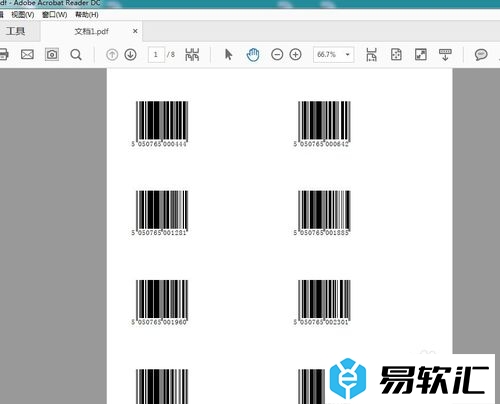Click barcode labeled 5 030765 002301
Viewport: 500px width, 404px height.
(x=323, y=302)
